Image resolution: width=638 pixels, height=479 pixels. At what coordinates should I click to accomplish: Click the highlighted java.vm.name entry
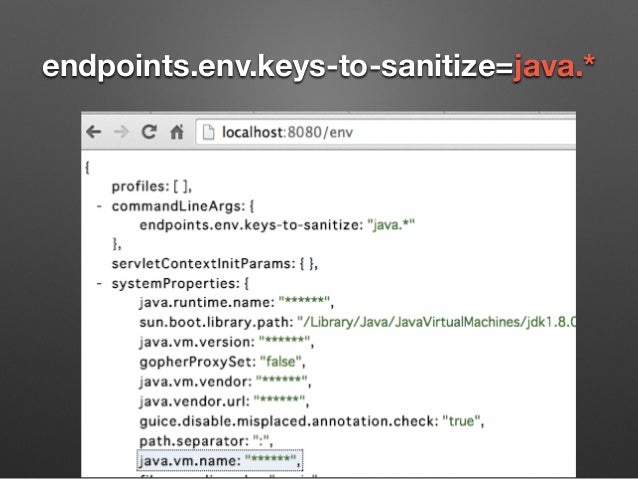[x=220, y=461]
